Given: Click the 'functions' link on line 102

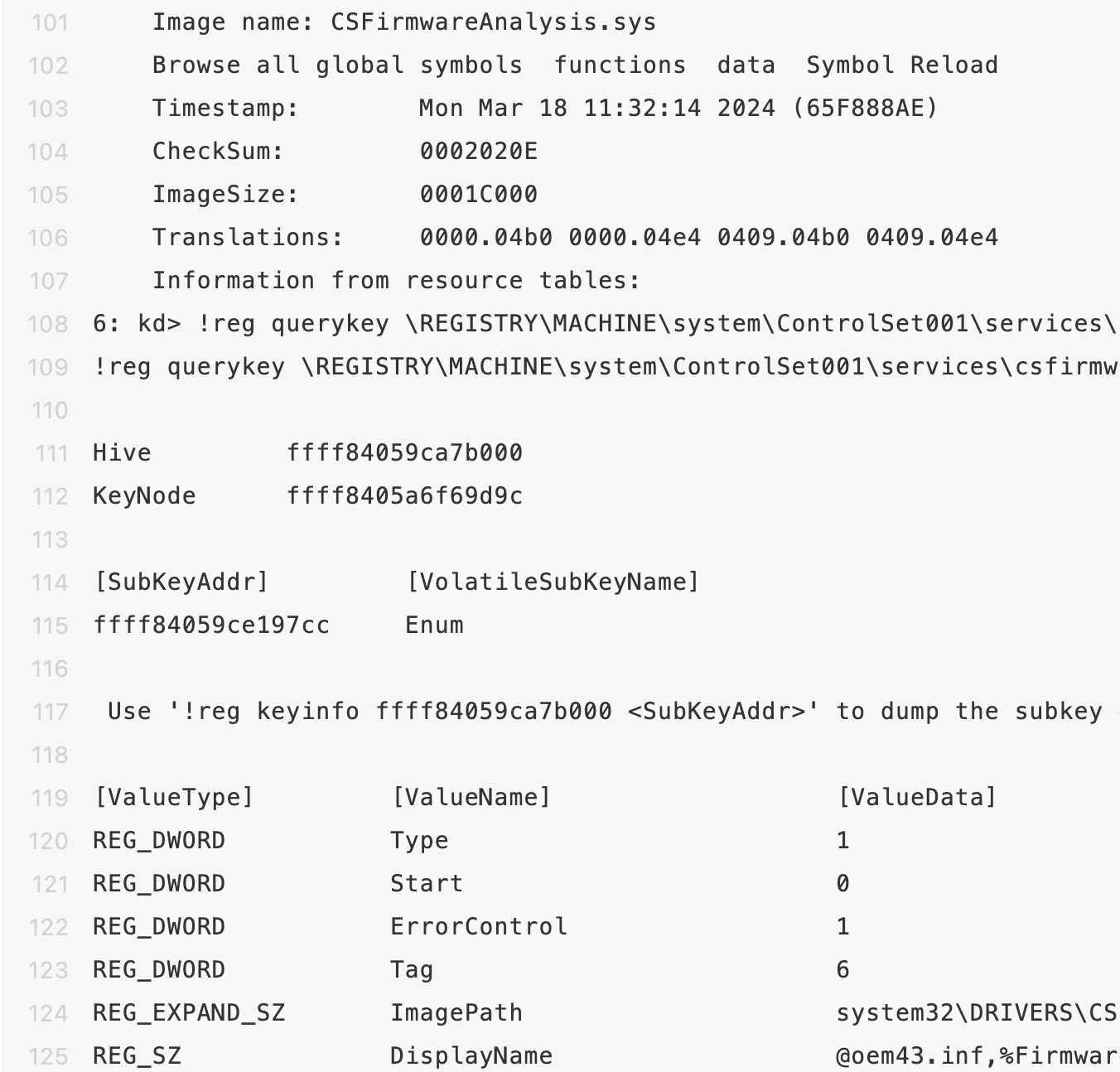Looking at the screenshot, I should 620,65.
